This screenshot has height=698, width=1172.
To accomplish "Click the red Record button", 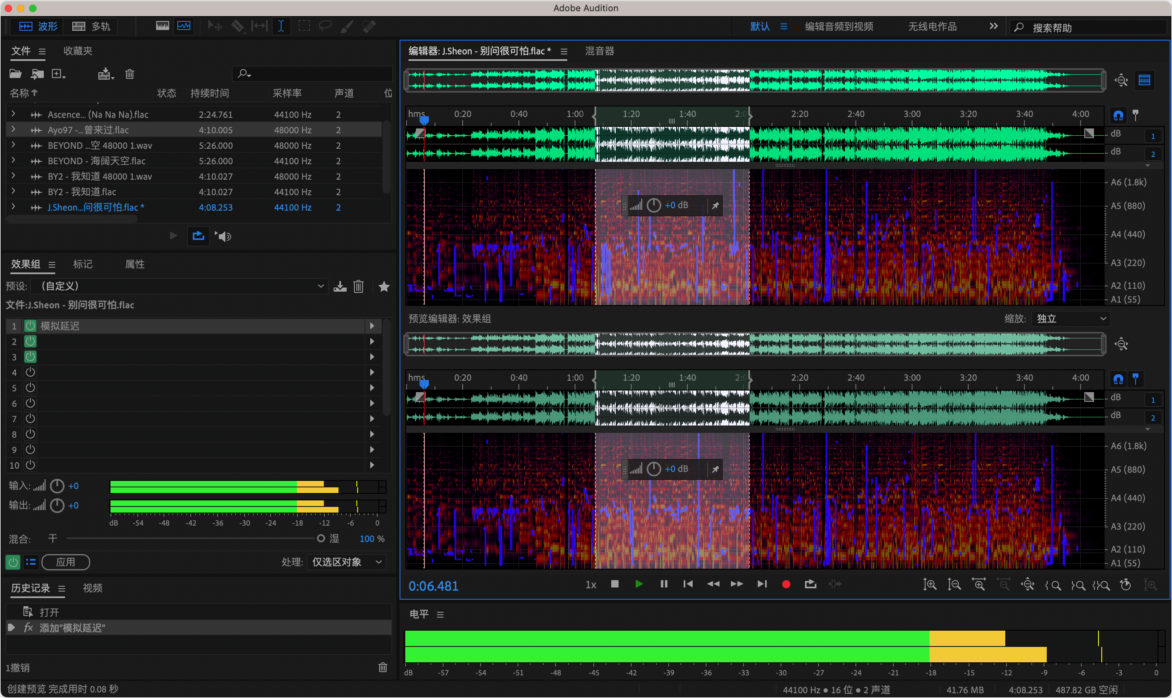I will pos(786,584).
